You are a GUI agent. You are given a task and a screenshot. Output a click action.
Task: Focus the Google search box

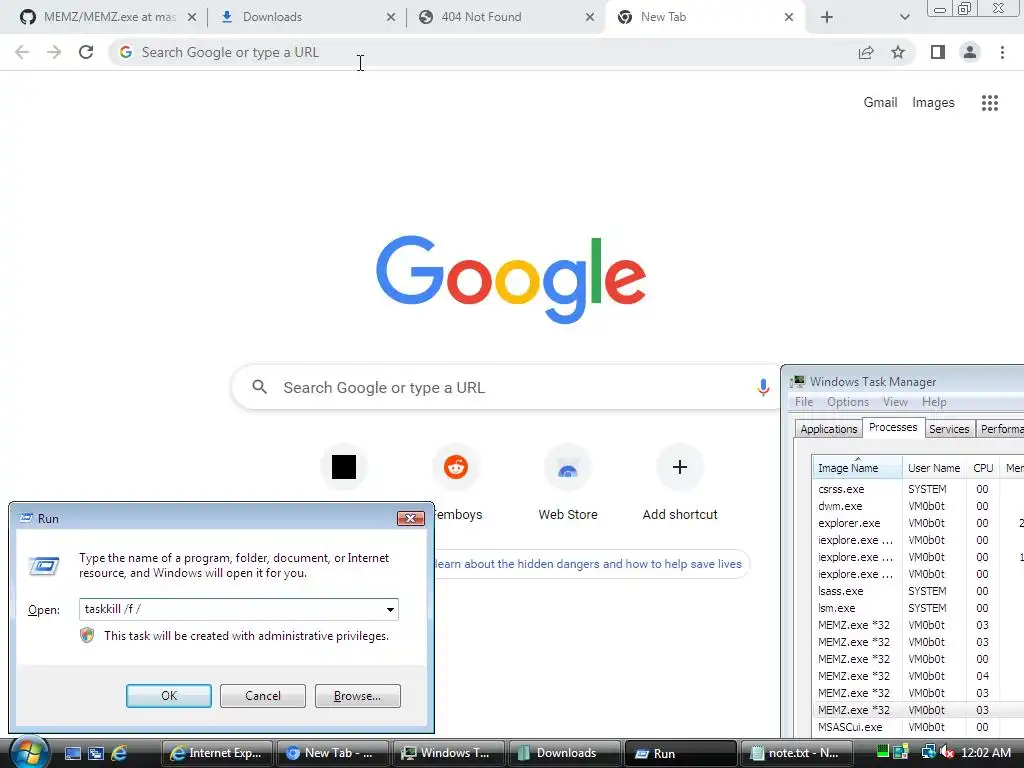tap(506, 387)
